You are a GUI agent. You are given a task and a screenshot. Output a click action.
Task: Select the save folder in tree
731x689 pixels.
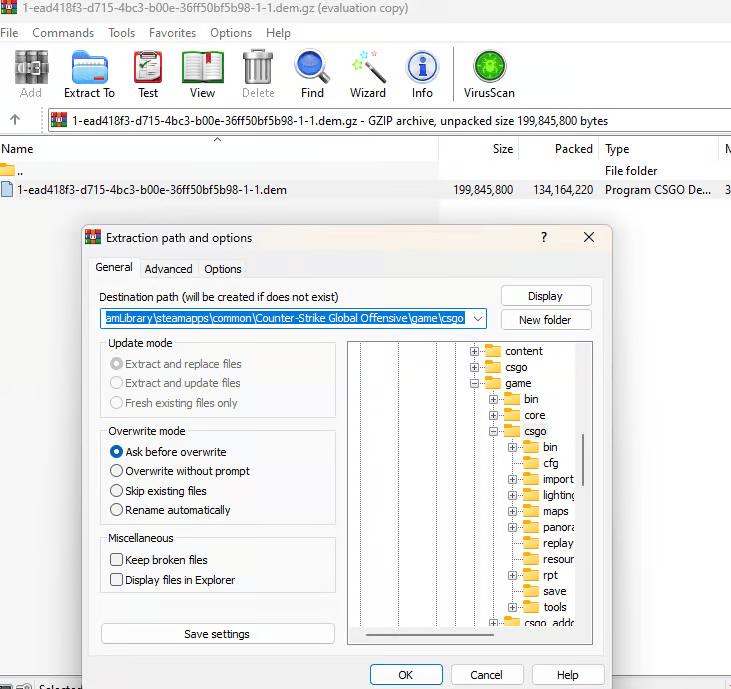click(x=554, y=591)
